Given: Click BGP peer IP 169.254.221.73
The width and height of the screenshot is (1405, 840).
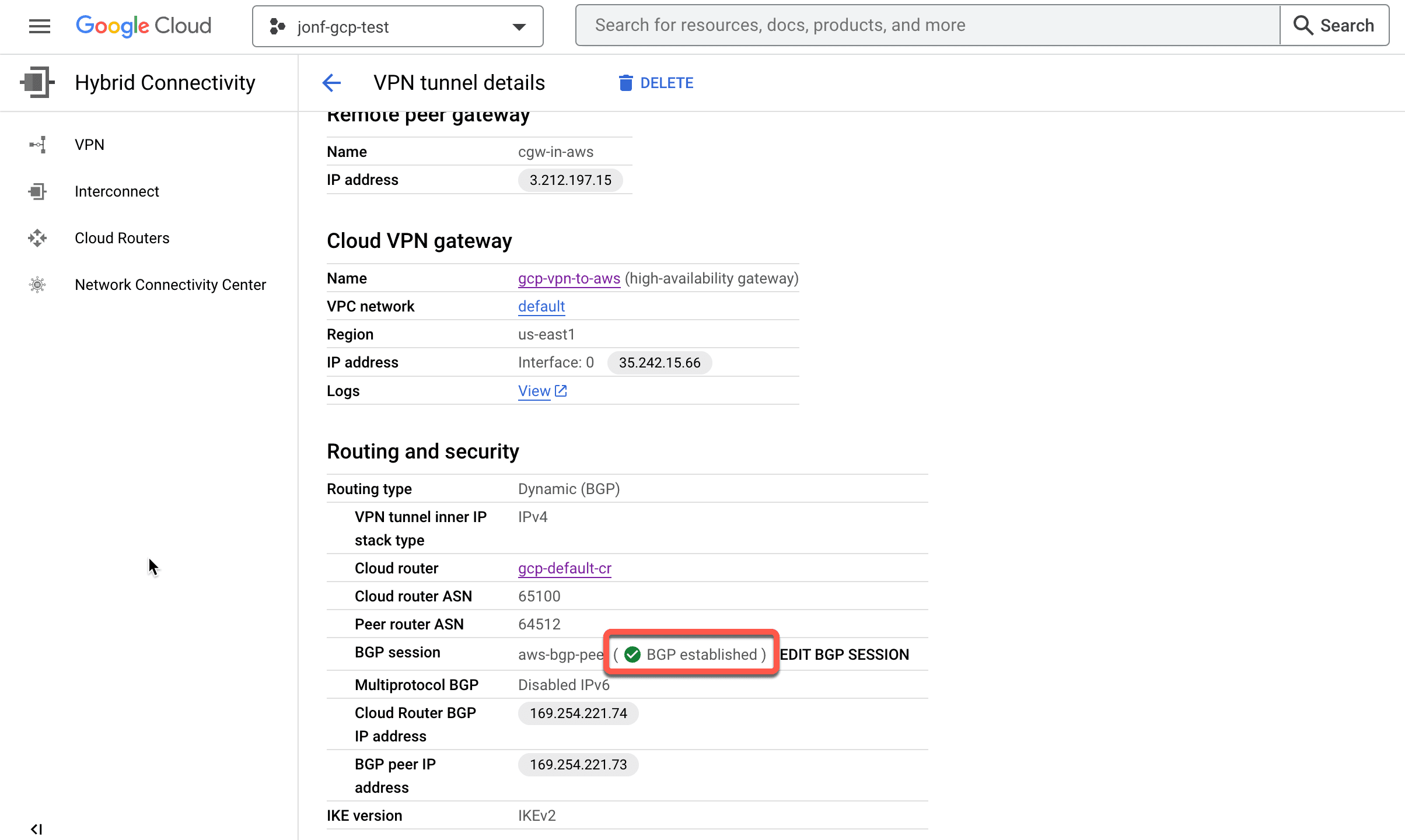Looking at the screenshot, I should pos(578,765).
